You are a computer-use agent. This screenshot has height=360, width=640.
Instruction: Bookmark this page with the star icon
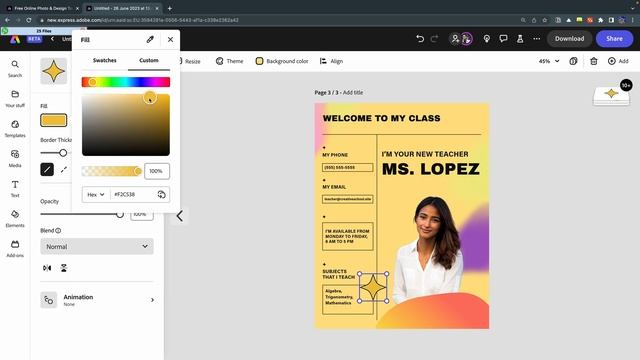[544, 20]
